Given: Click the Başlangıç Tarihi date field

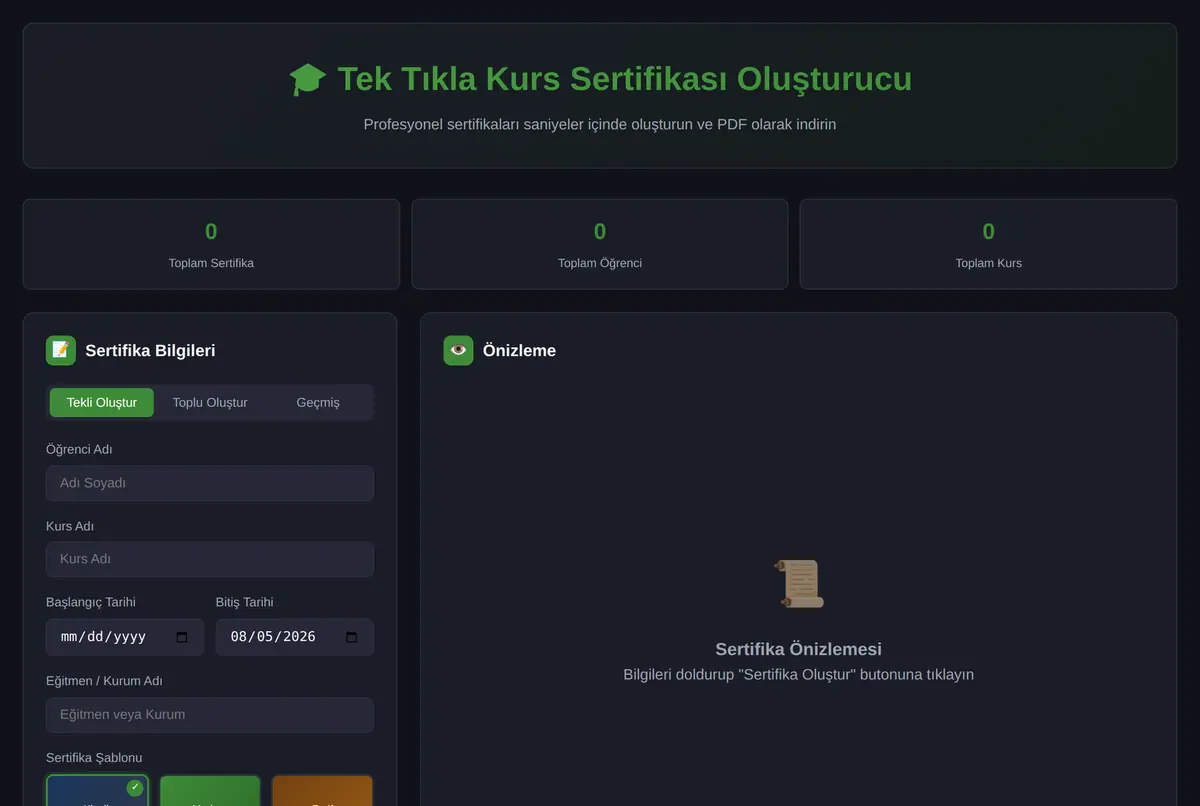Looking at the screenshot, I should 125,637.
